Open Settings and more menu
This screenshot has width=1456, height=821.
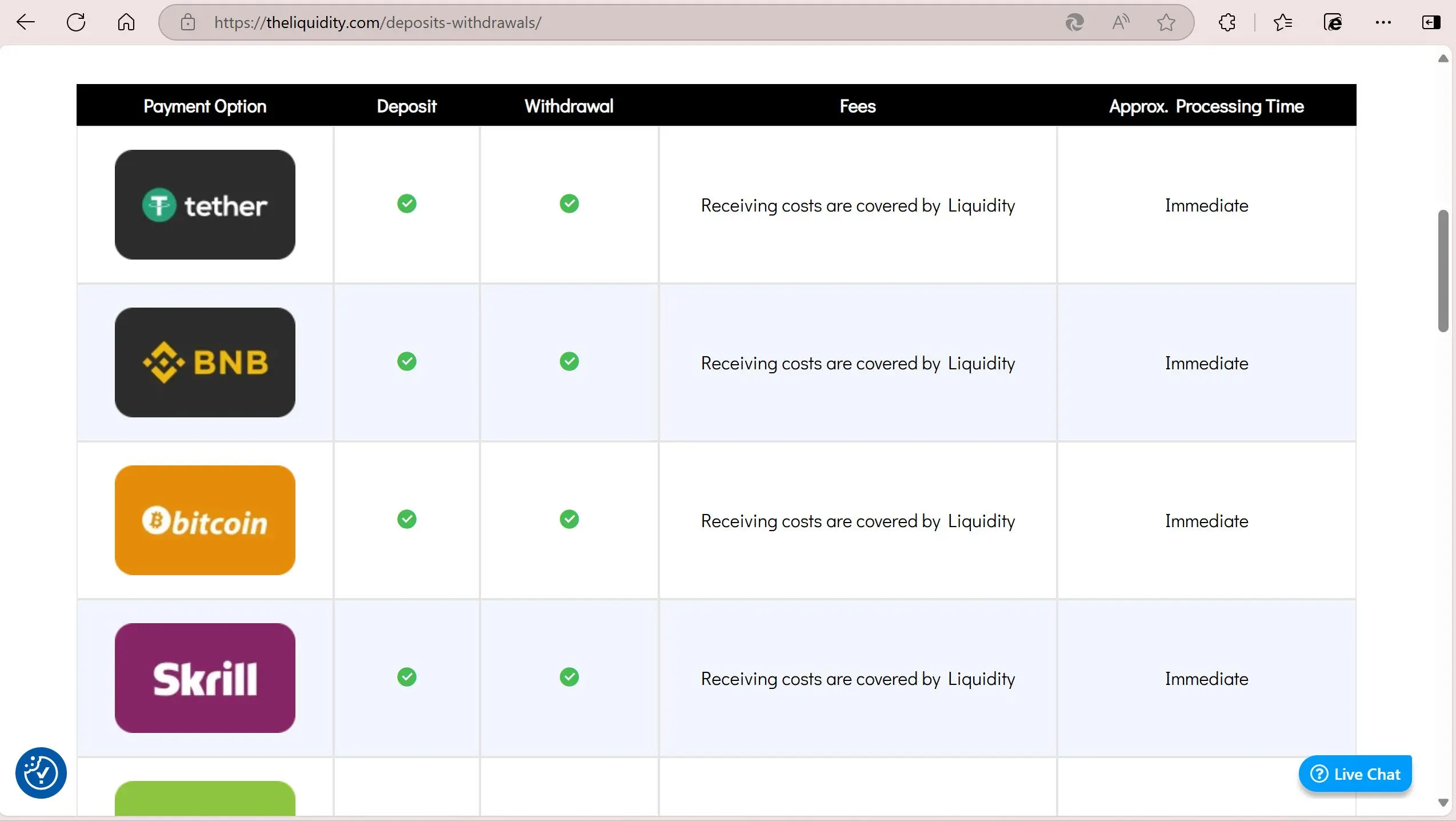point(1383,22)
